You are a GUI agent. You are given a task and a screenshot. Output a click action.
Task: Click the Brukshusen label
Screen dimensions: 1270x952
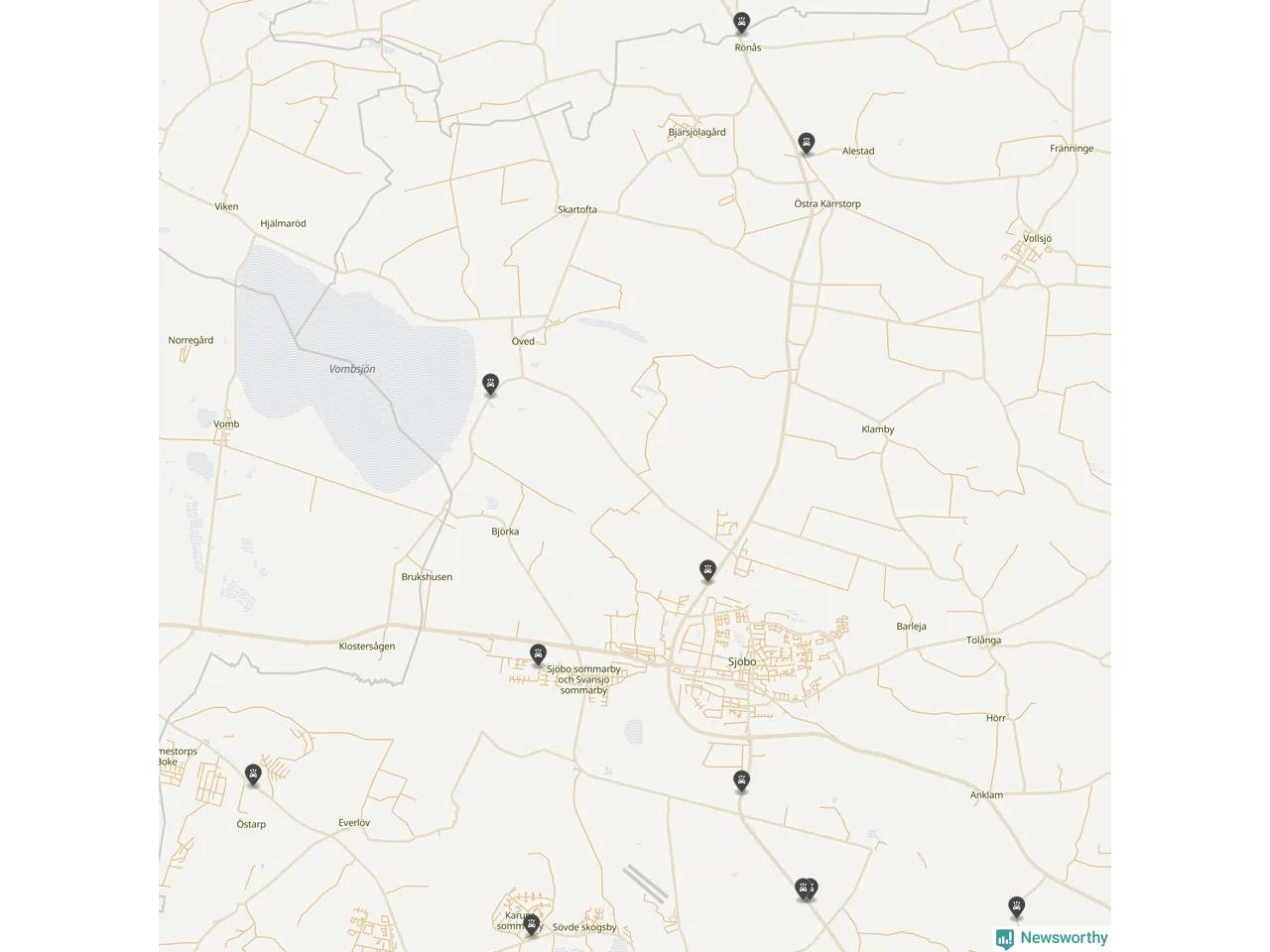[427, 577]
